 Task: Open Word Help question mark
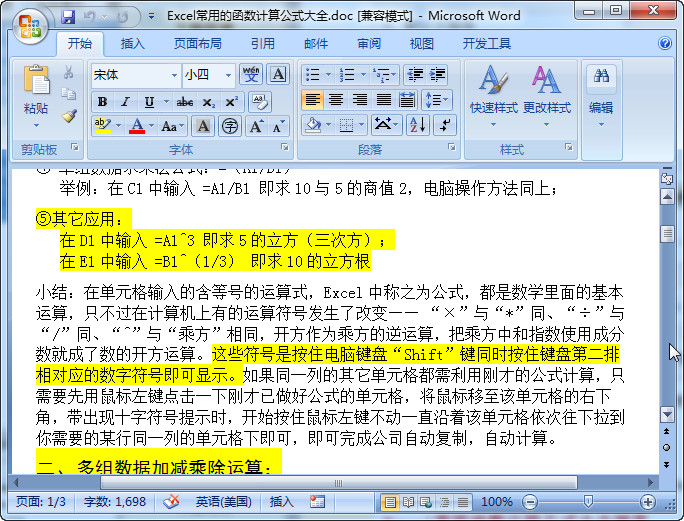pyautogui.click(x=665, y=43)
